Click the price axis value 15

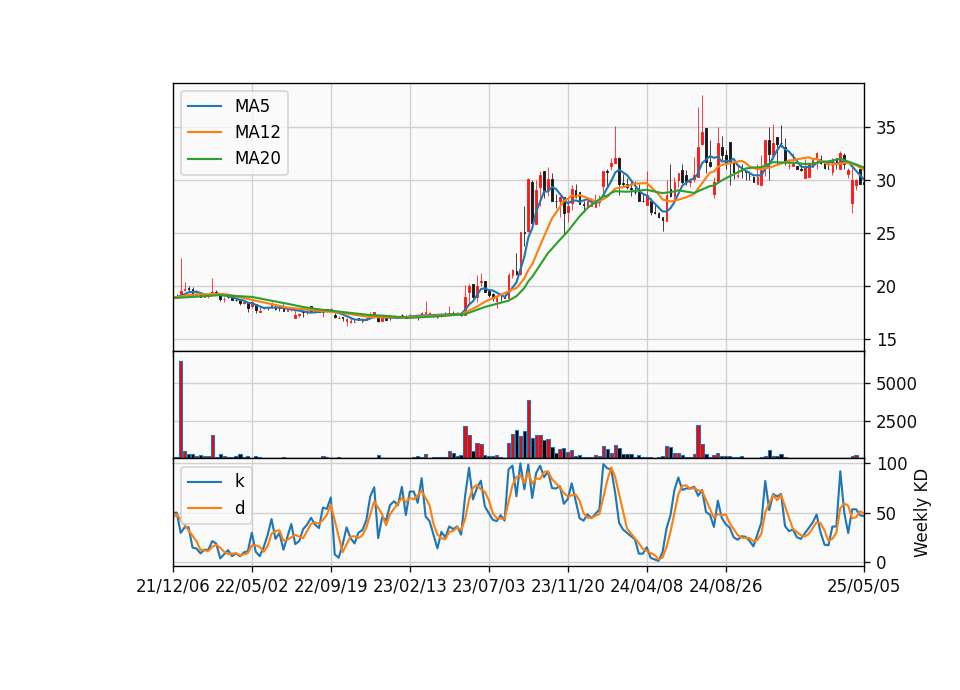(886, 340)
